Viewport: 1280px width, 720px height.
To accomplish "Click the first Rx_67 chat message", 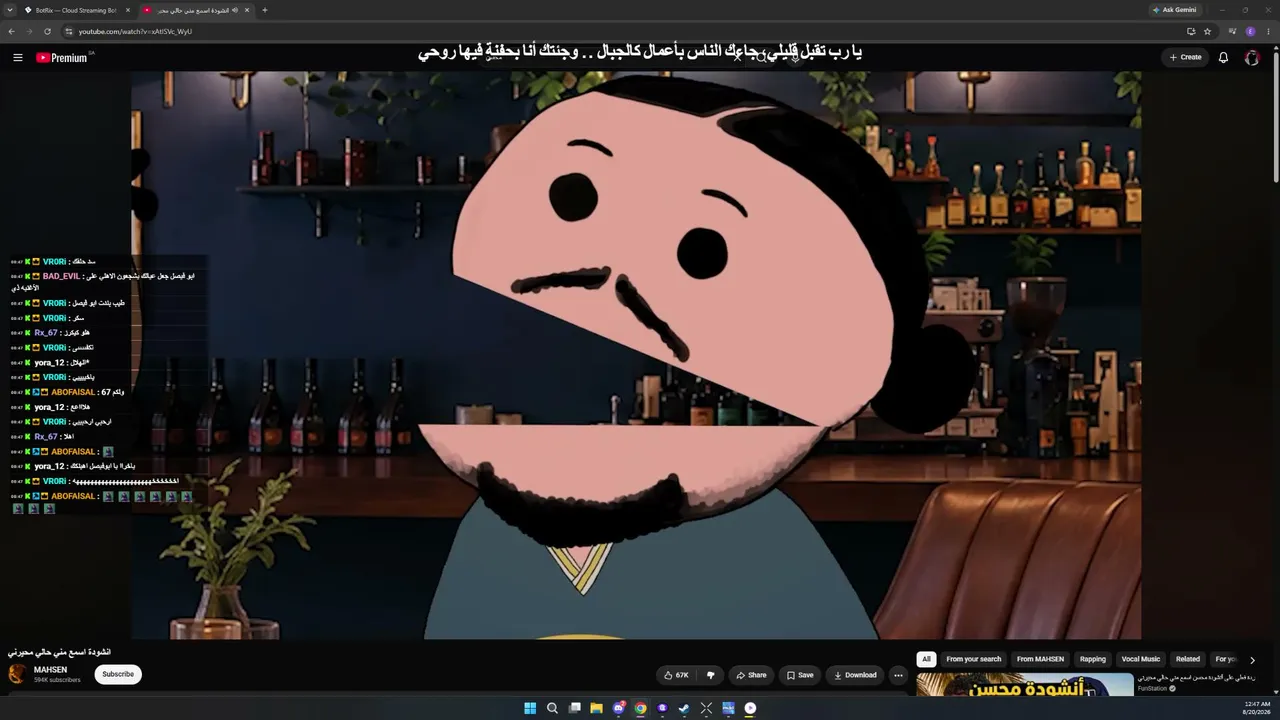I will click(50, 333).
